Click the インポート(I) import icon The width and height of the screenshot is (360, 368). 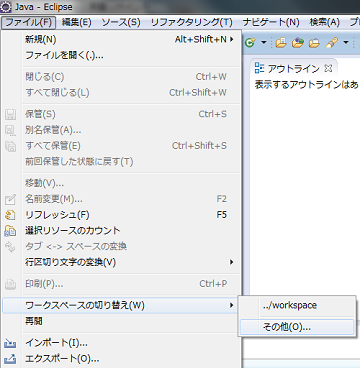coord(10,343)
